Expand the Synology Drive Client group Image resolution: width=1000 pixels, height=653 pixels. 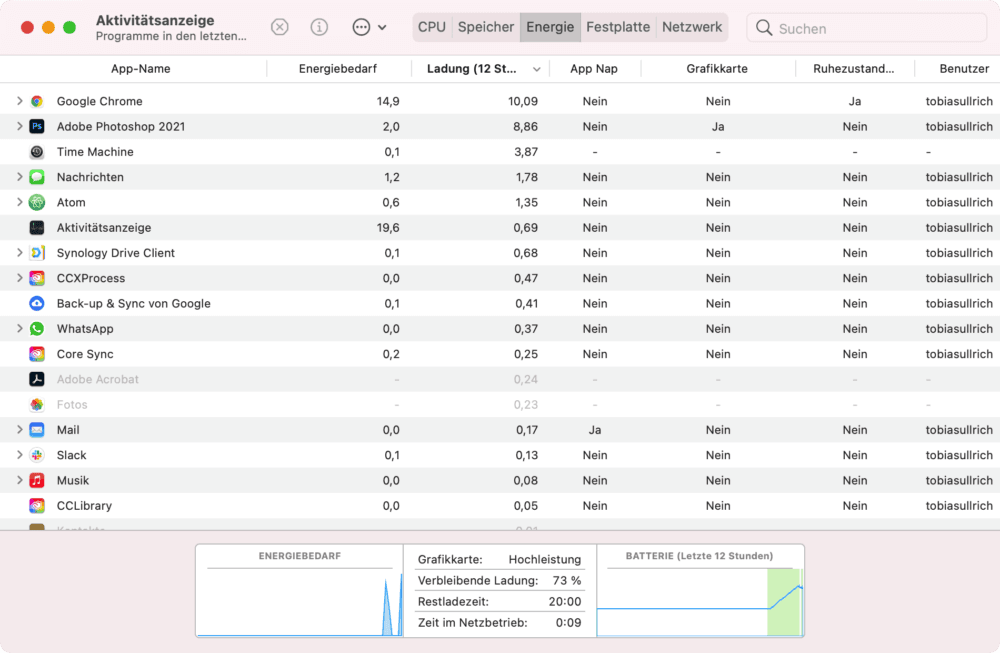click(x=19, y=253)
